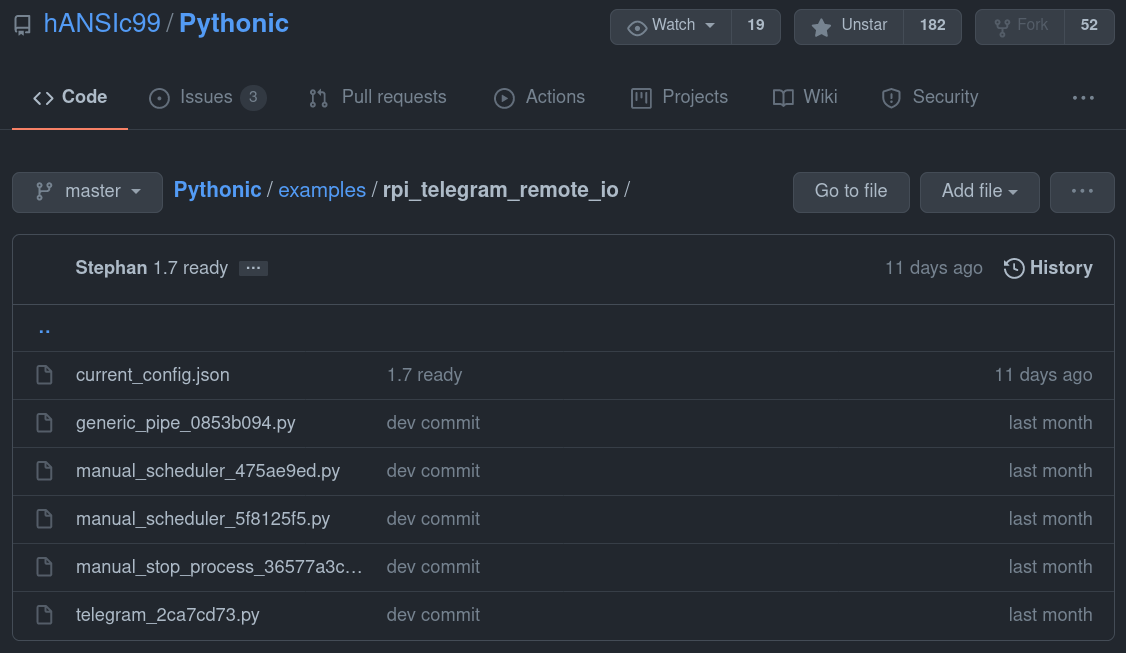Click the eye icon on the Watch button
Viewport: 1126px width, 653px height.
coord(637,26)
